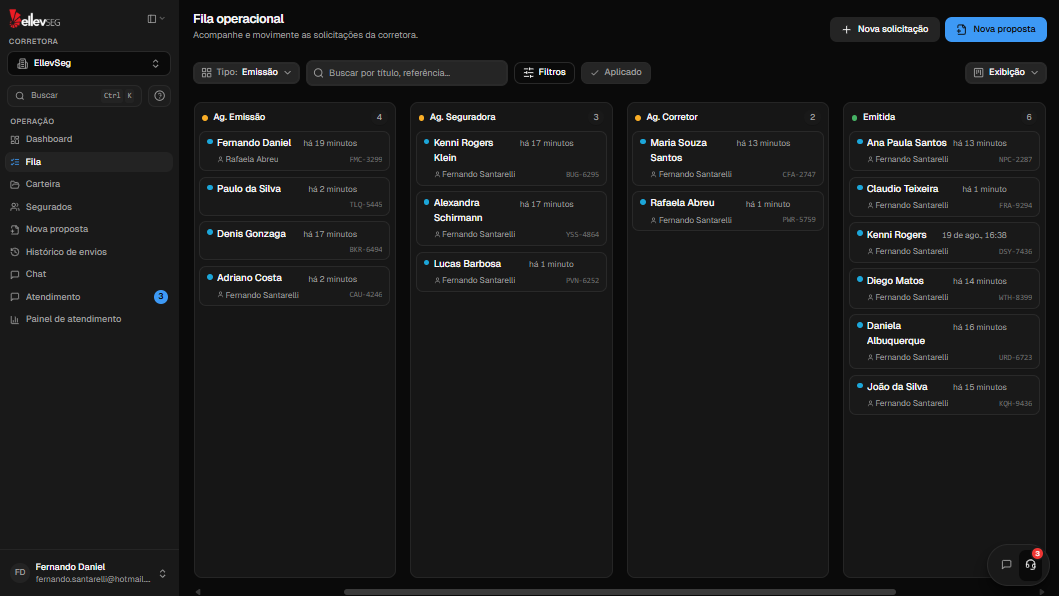Open the Denis Gonzaga card
Viewport: 1059px width, 596px height.
tap(294, 241)
